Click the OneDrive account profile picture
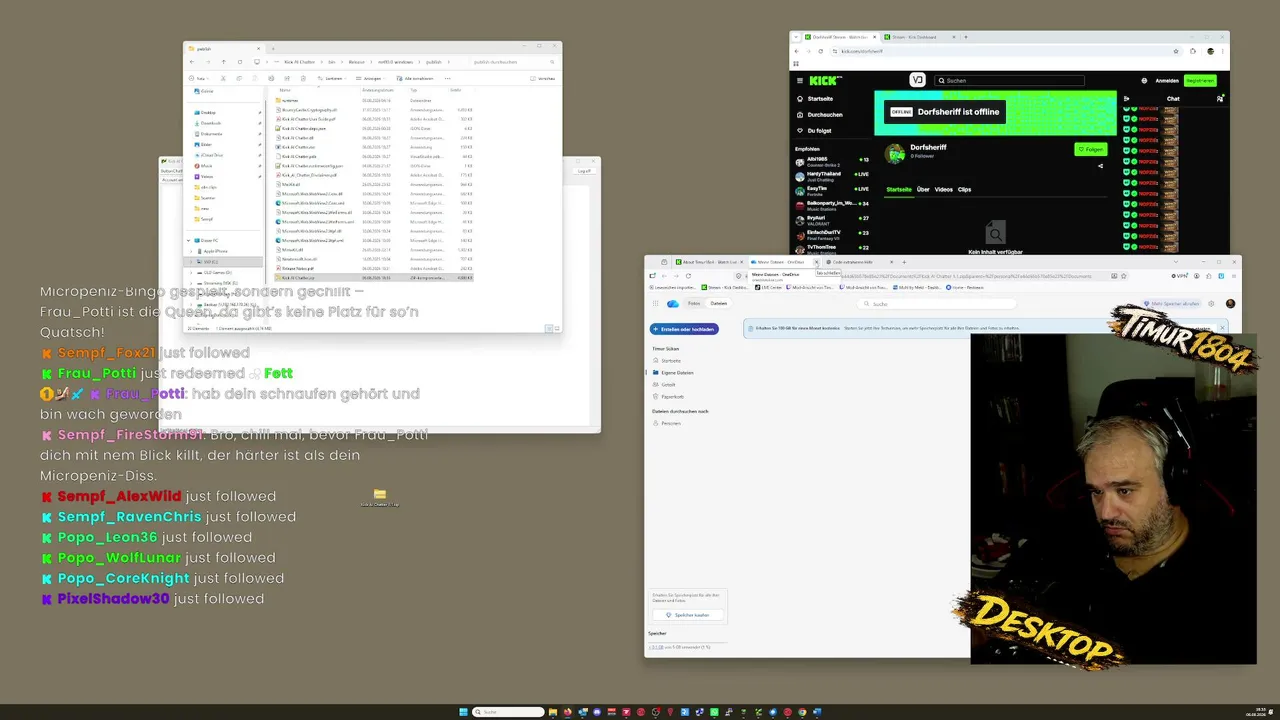This screenshot has height=720, width=1280. click(x=1230, y=304)
